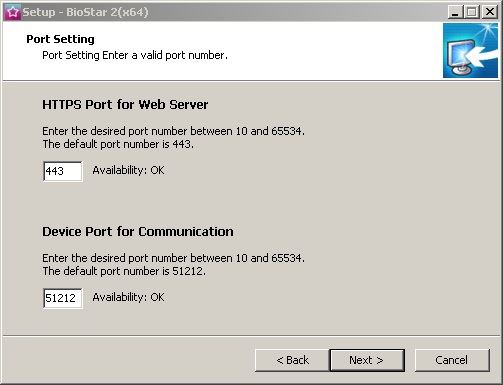503x385 pixels.
Task: Proceed by clicking Next
Action: click(x=367, y=360)
